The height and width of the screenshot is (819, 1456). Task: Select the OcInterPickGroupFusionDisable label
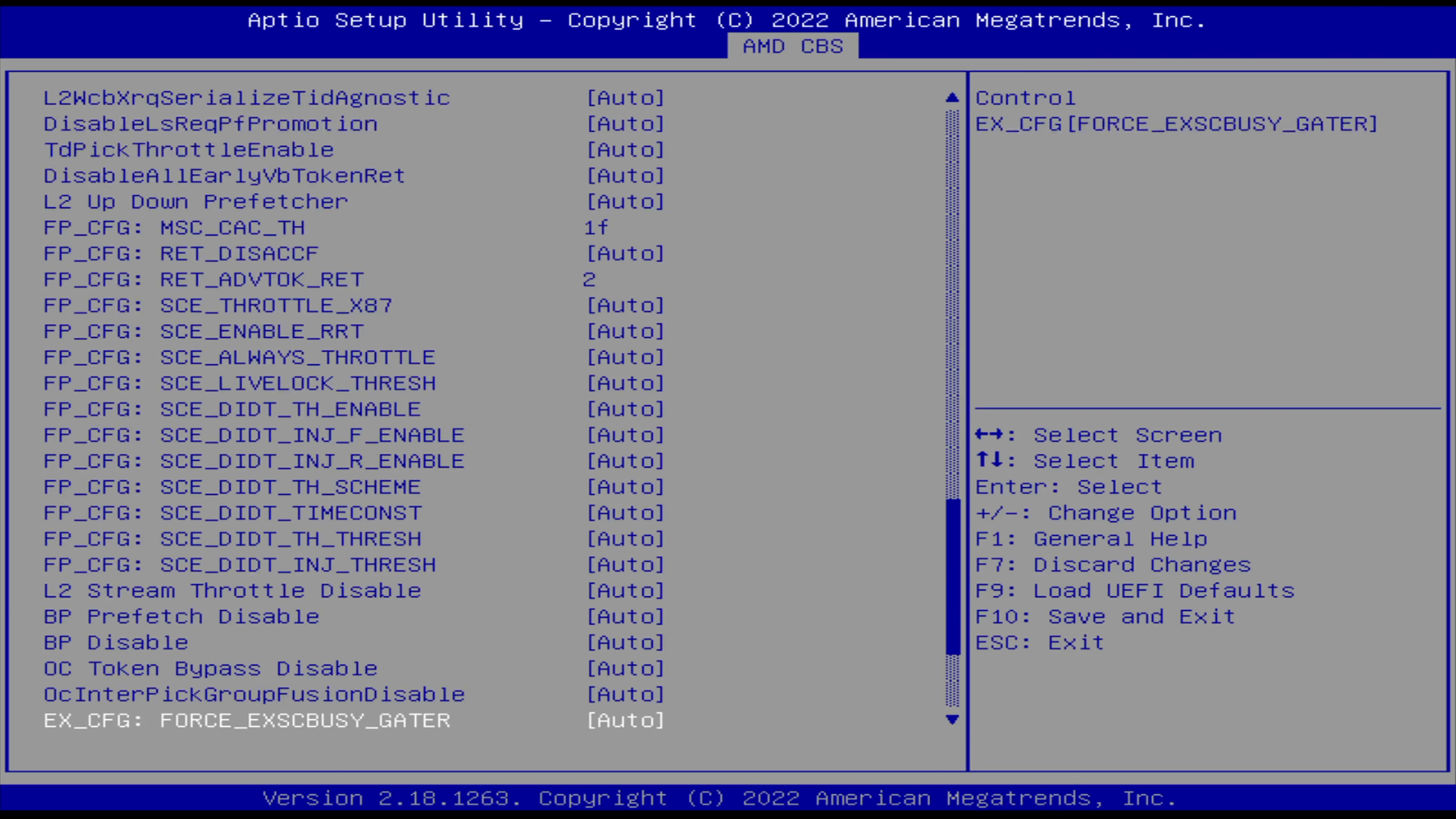click(254, 695)
